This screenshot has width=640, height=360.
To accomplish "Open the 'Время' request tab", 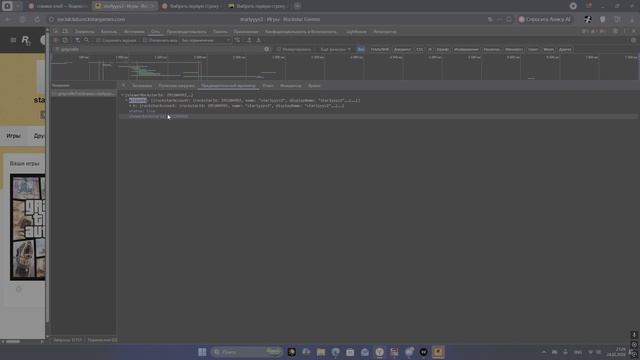I will [314, 86].
